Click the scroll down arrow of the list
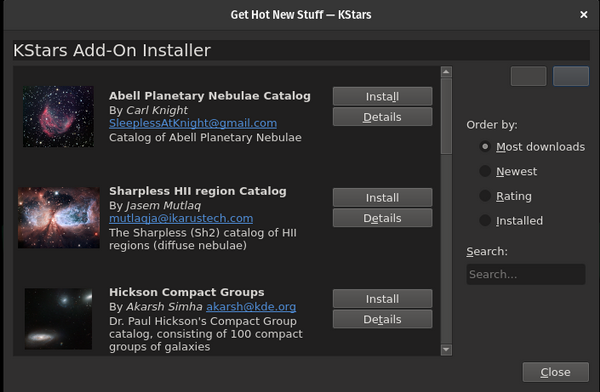The width and height of the screenshot is (600, 392). tap(446, 350)
